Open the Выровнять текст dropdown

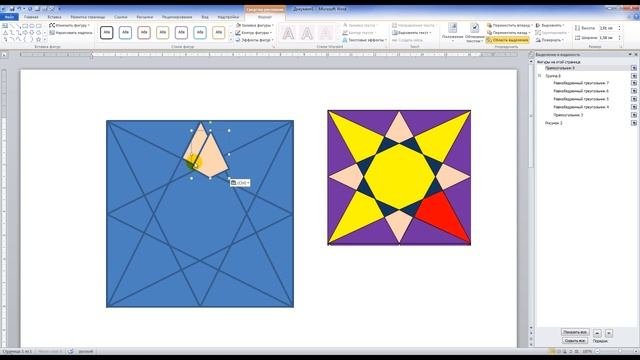[412, 33]
